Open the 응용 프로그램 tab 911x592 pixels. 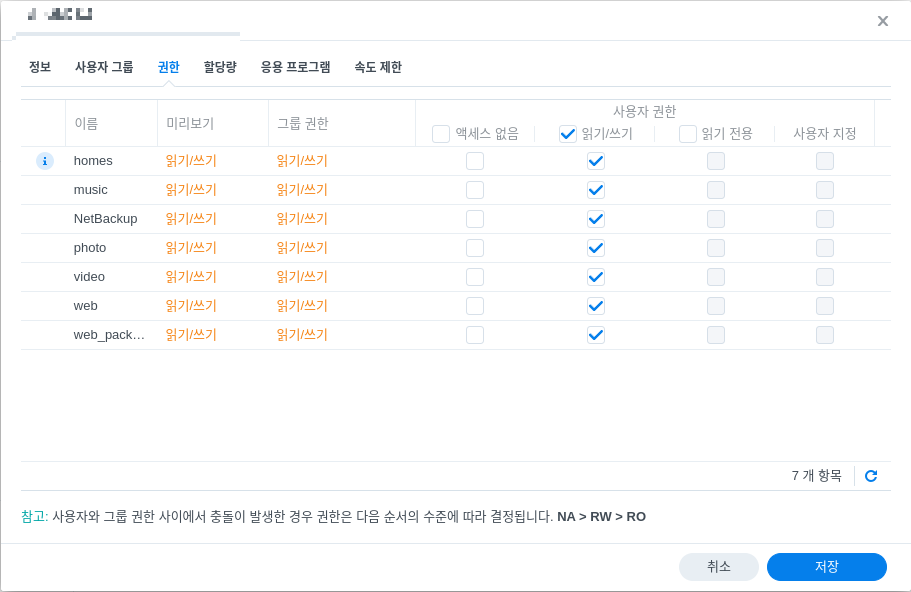295,67
